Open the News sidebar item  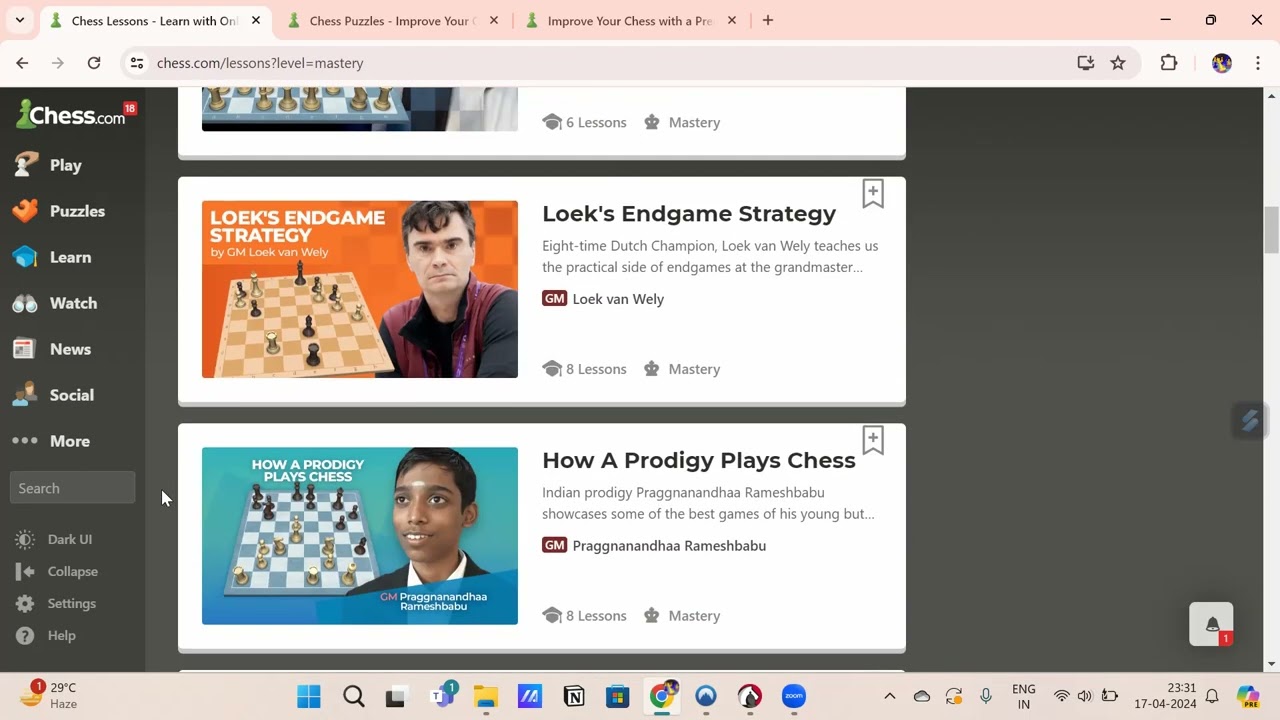pyautogui.click(x=72, y=349)
